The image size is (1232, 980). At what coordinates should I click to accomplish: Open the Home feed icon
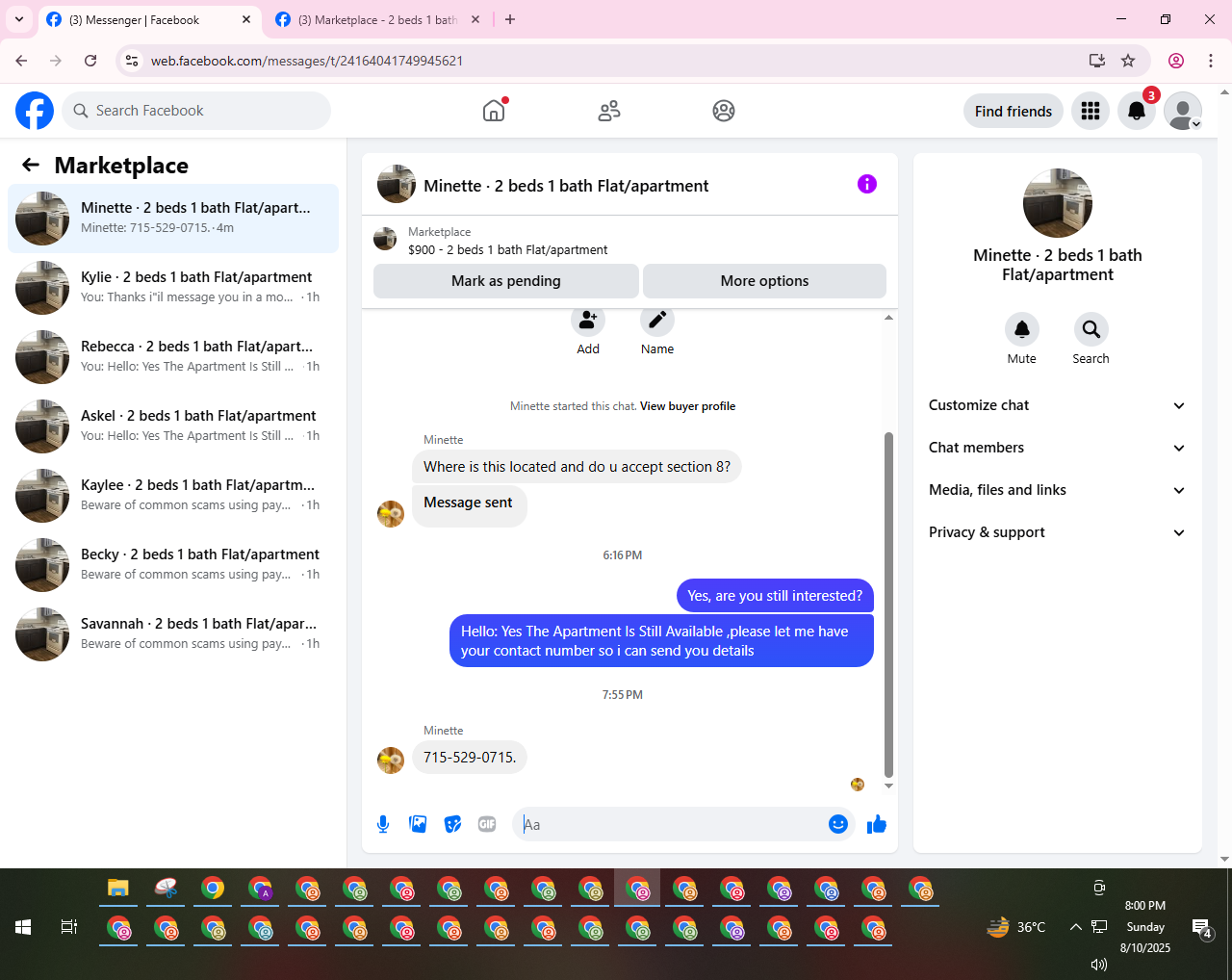[x=494, y=111]
